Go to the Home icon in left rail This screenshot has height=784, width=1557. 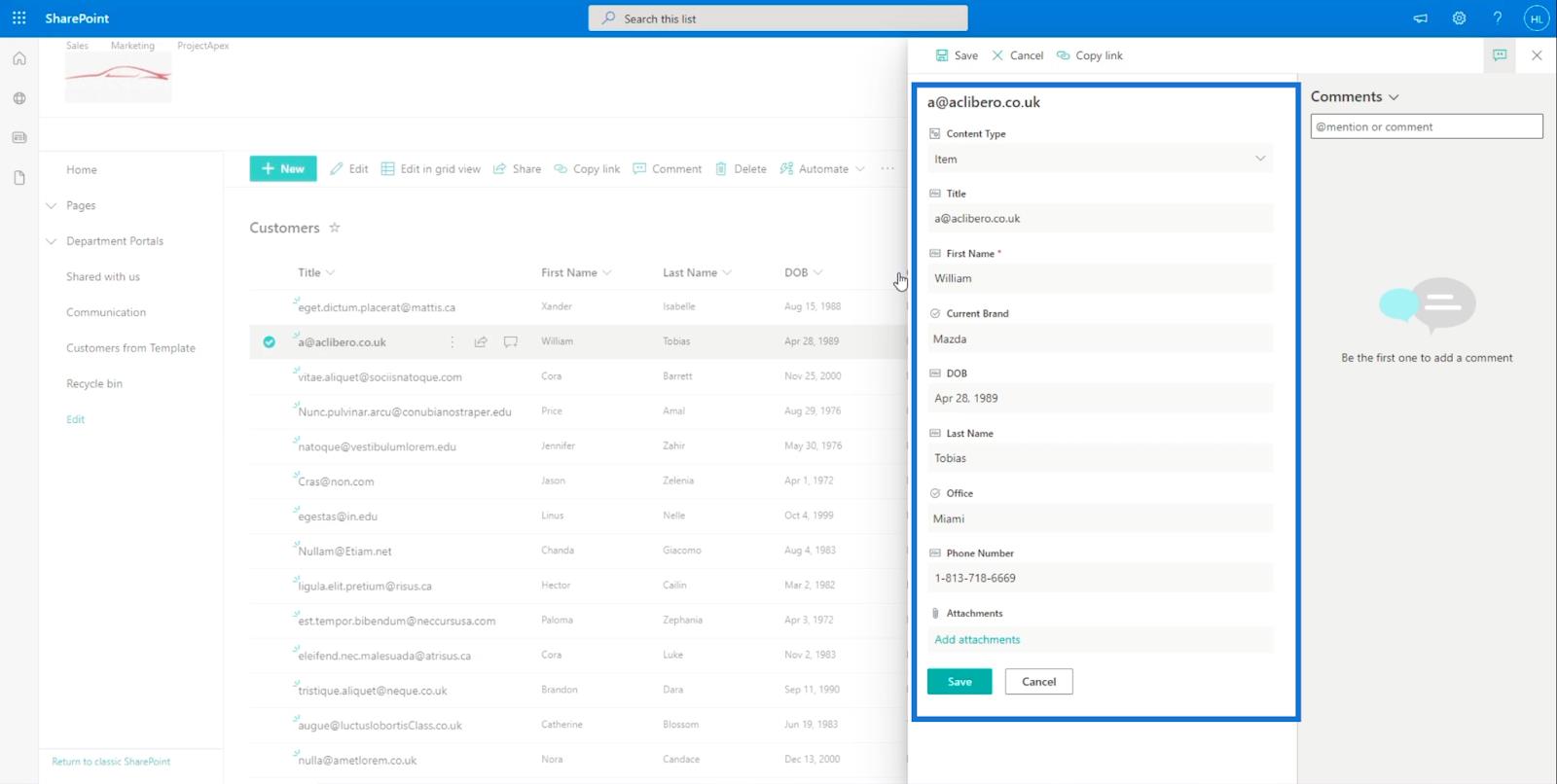[x=19, y=58]
